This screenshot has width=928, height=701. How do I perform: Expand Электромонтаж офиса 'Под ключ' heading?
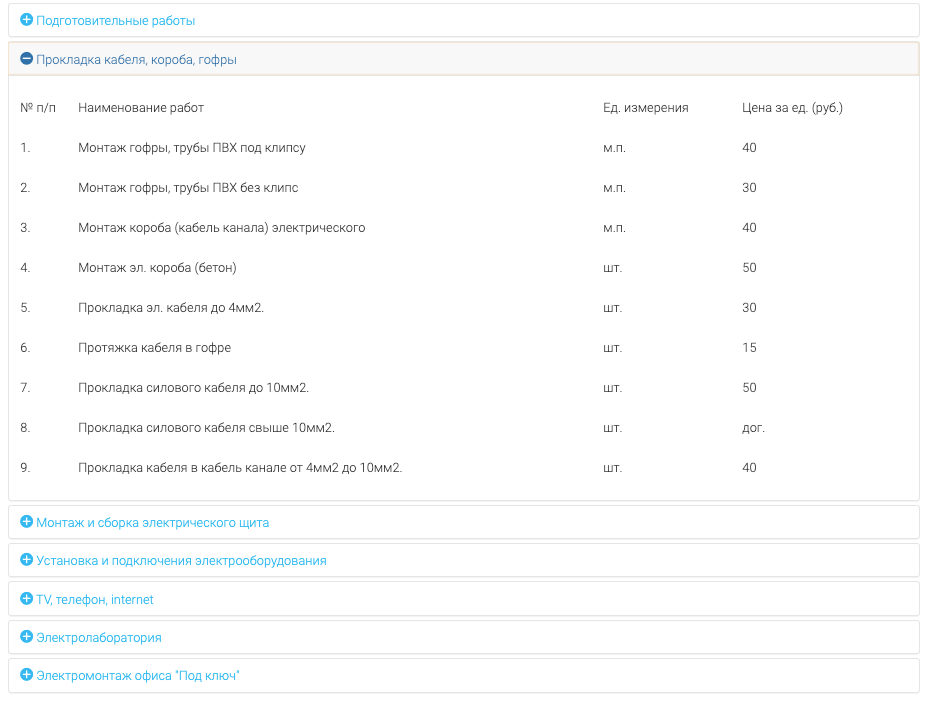tap(138, 676)
